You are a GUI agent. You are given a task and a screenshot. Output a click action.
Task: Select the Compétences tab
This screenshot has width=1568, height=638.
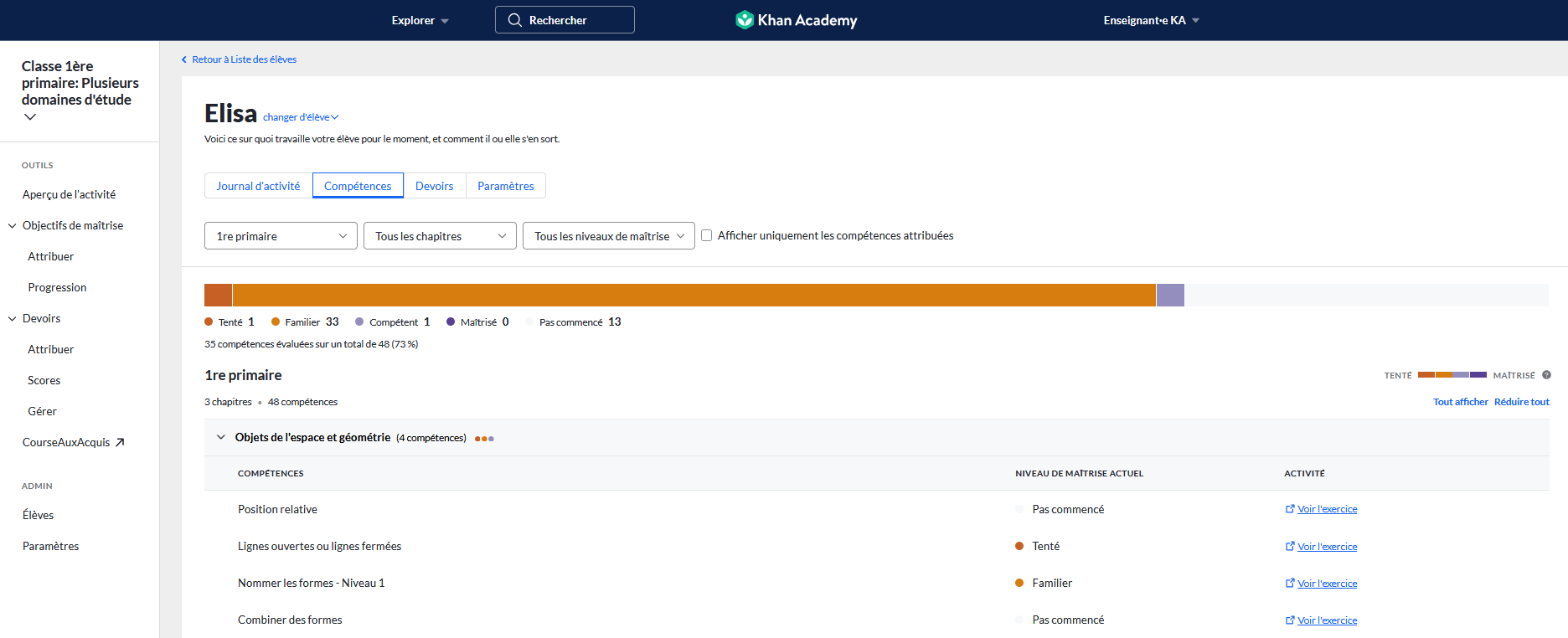pyautogui.click(x=358, y=186)
